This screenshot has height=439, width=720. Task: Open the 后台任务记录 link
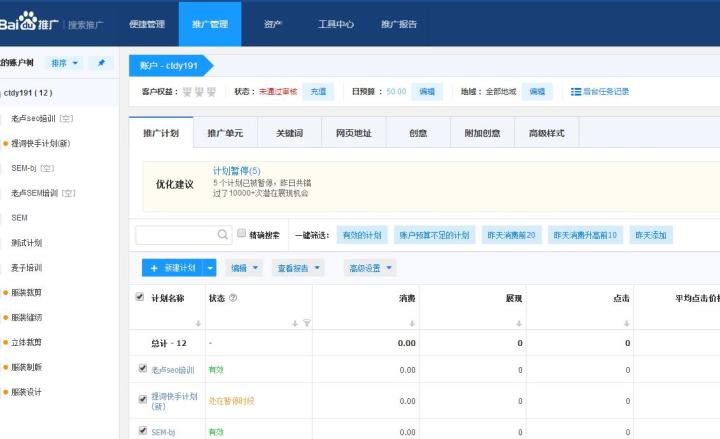pyautogui.click(x=606, y=91)
